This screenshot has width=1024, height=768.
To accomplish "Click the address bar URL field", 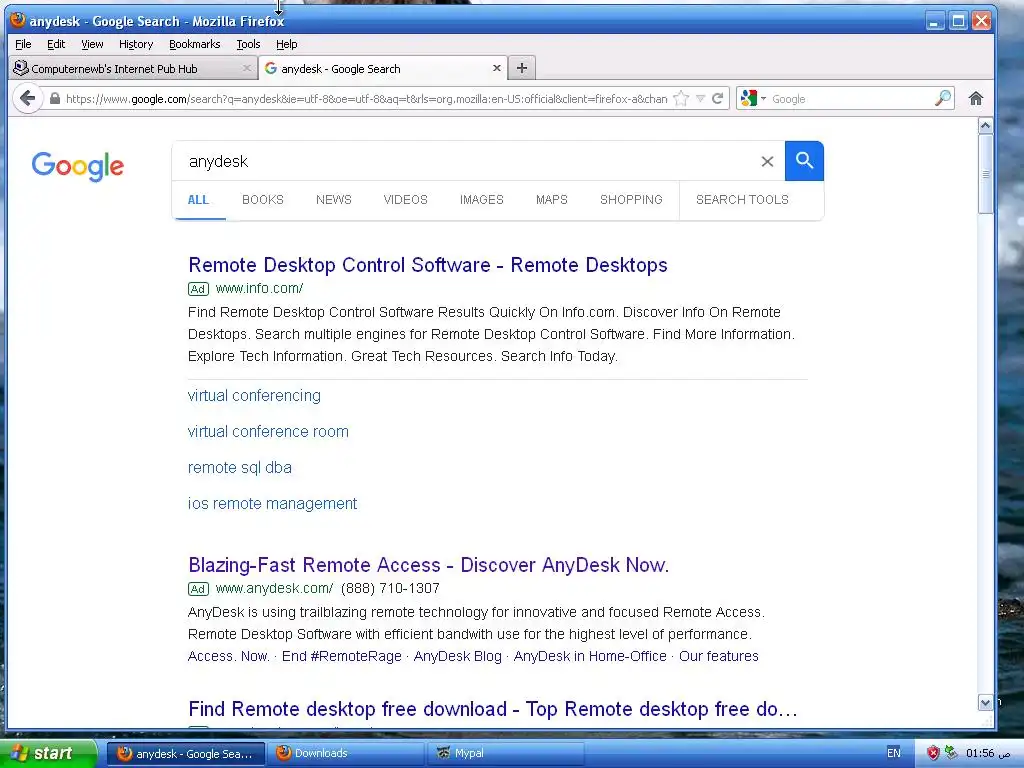I will point(366,99).
